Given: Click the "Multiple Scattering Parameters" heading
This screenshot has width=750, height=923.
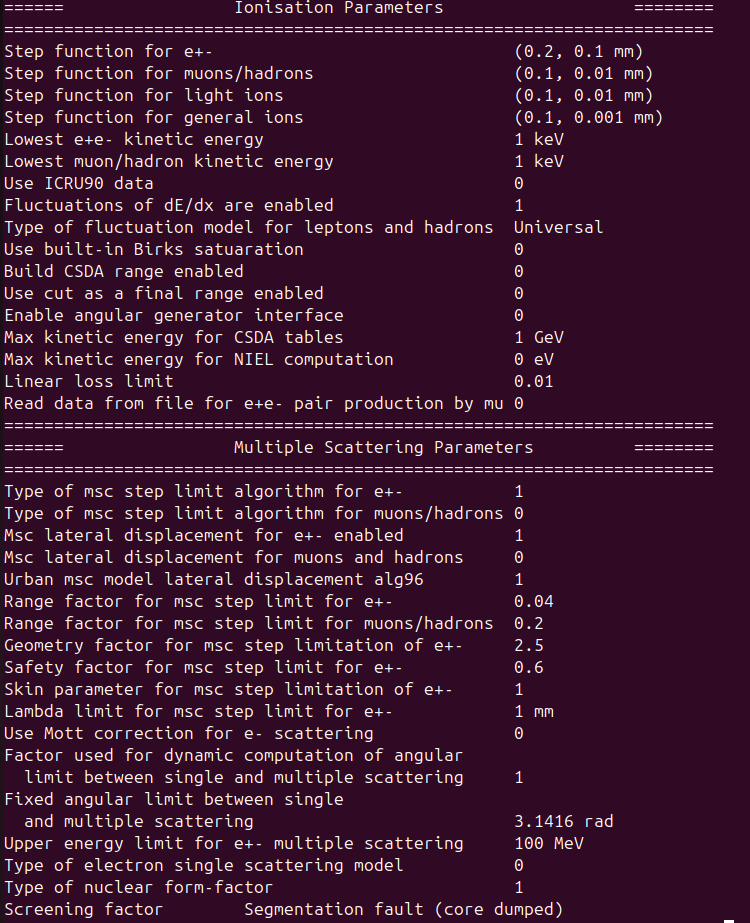Looking at the screenshot, I should pyautogui.click(x=383, y=448).
